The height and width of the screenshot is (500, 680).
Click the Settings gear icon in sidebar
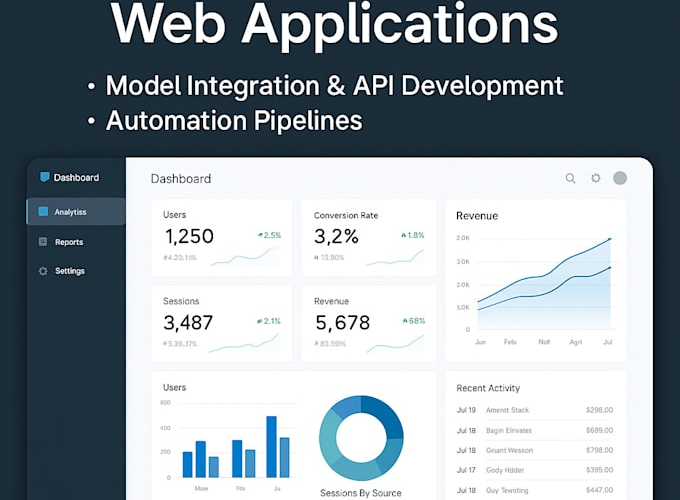point(43,271)
